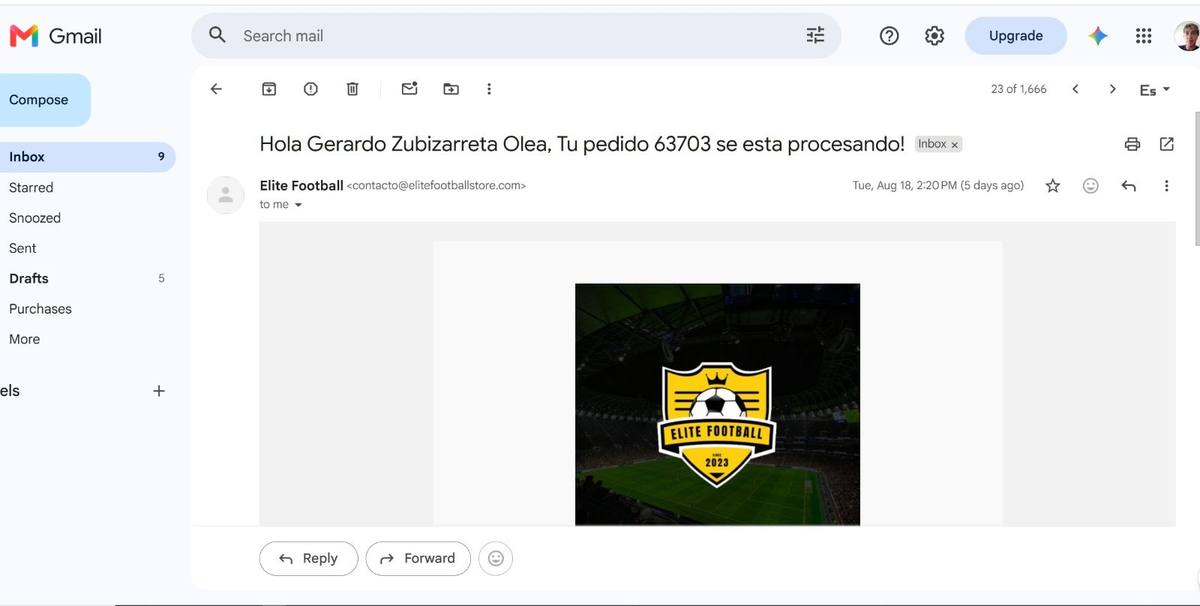Open the input tools Es dropdown

click(1155, 90)
